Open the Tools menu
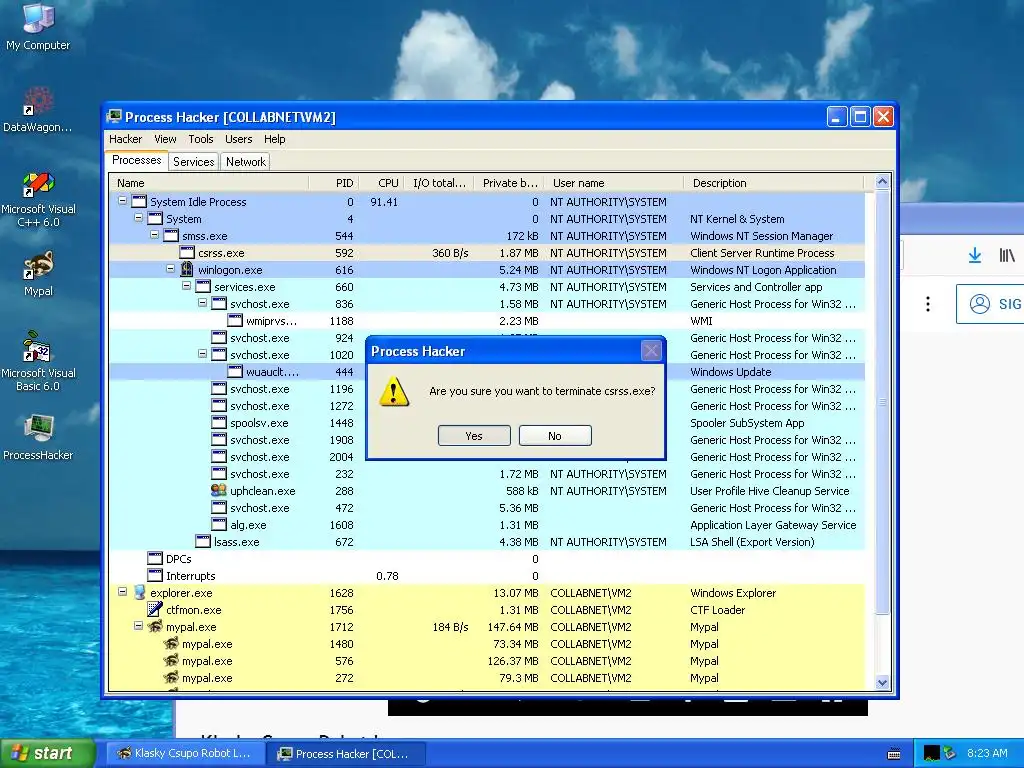This screenshot has height=768, width=1024. pos(201,139)
